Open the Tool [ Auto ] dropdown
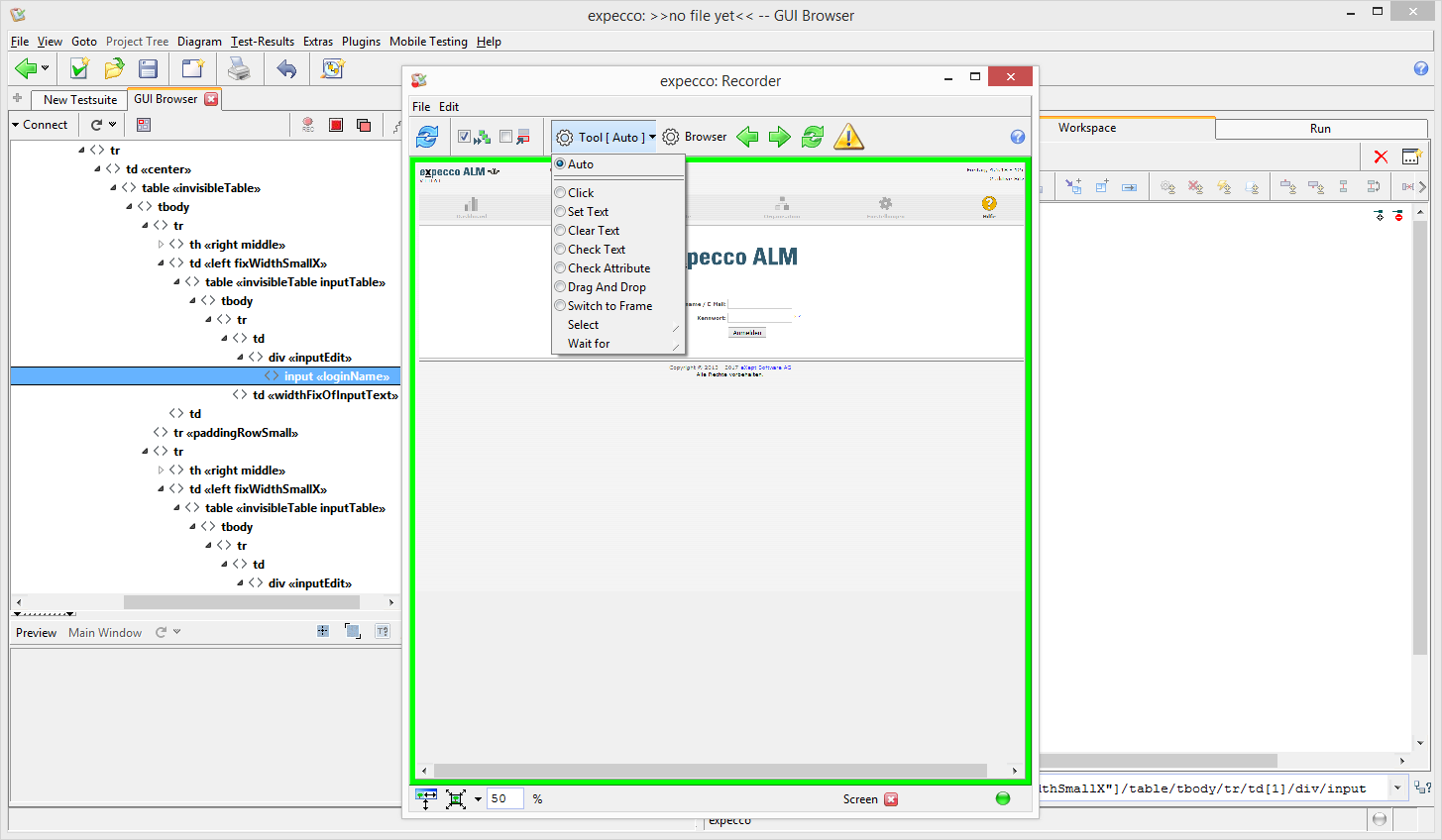The image size is (1442, 840). pyautogui.click(x=605, y=138)
